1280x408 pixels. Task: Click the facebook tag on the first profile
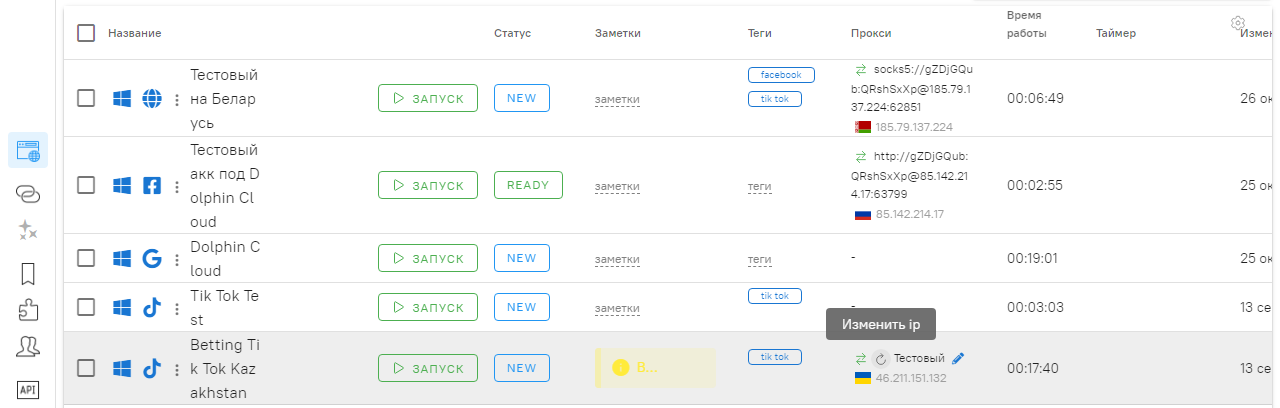tap(781, 75)
